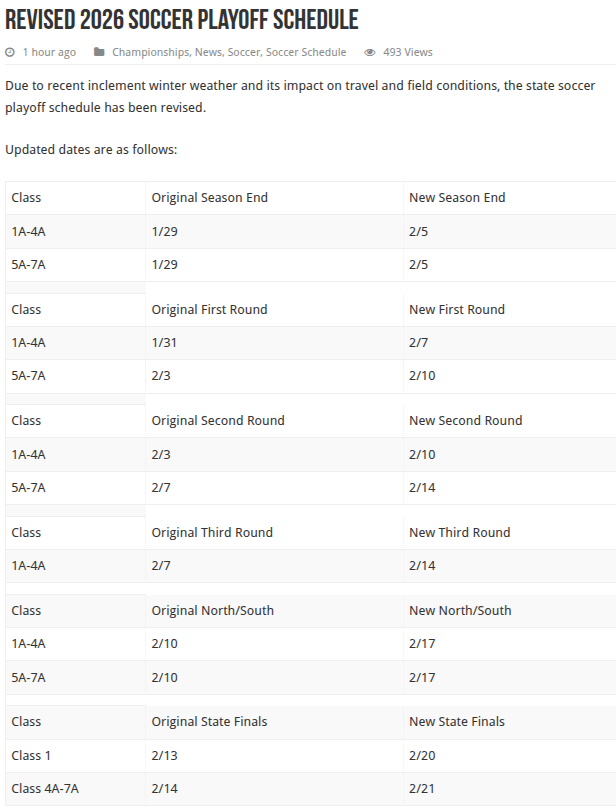616x808 pixels.
Task: Click the Revised 2026 Soccer Playoff Schedule title
Action: [x=182, y=20]
